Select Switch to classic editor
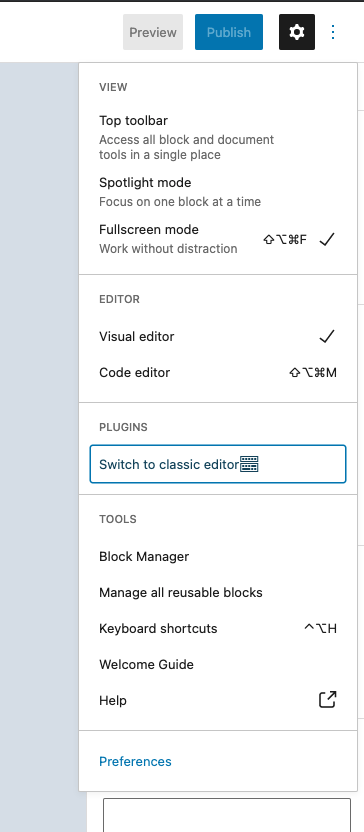 point(218,464)
